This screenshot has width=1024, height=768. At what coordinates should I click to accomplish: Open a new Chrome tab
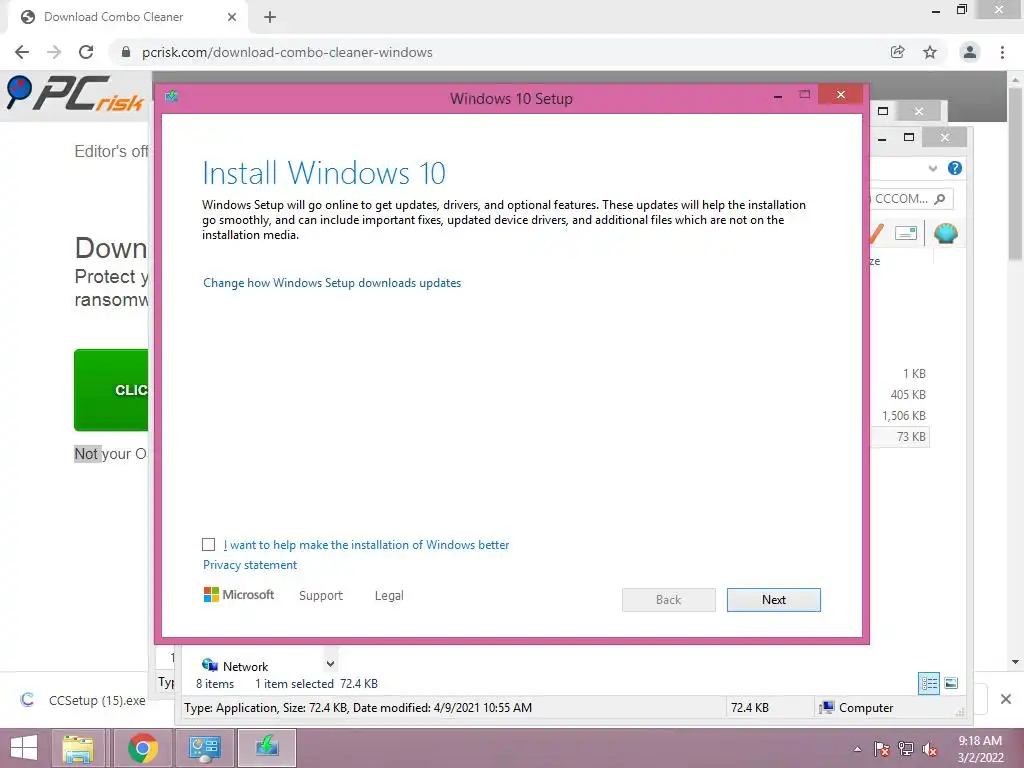[x=270, y=17]
